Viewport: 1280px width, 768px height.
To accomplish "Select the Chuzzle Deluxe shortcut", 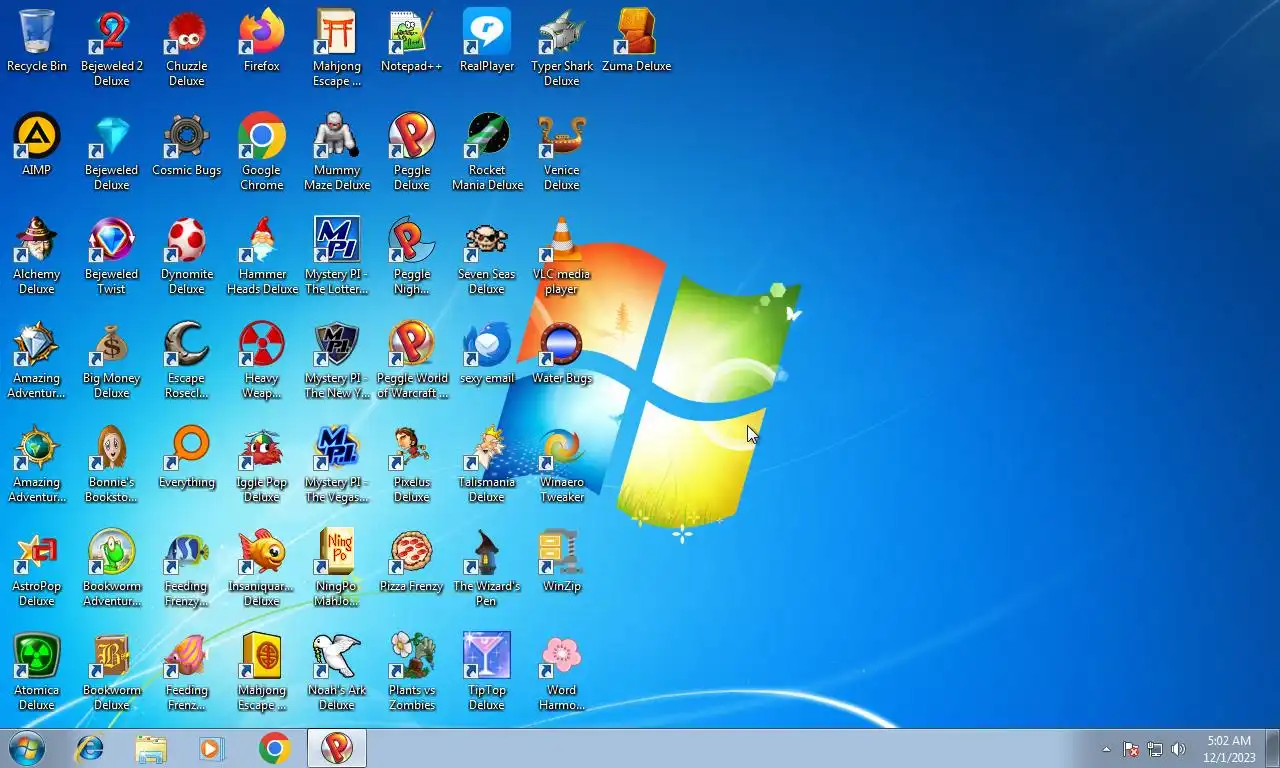I will tap(187, 48).
